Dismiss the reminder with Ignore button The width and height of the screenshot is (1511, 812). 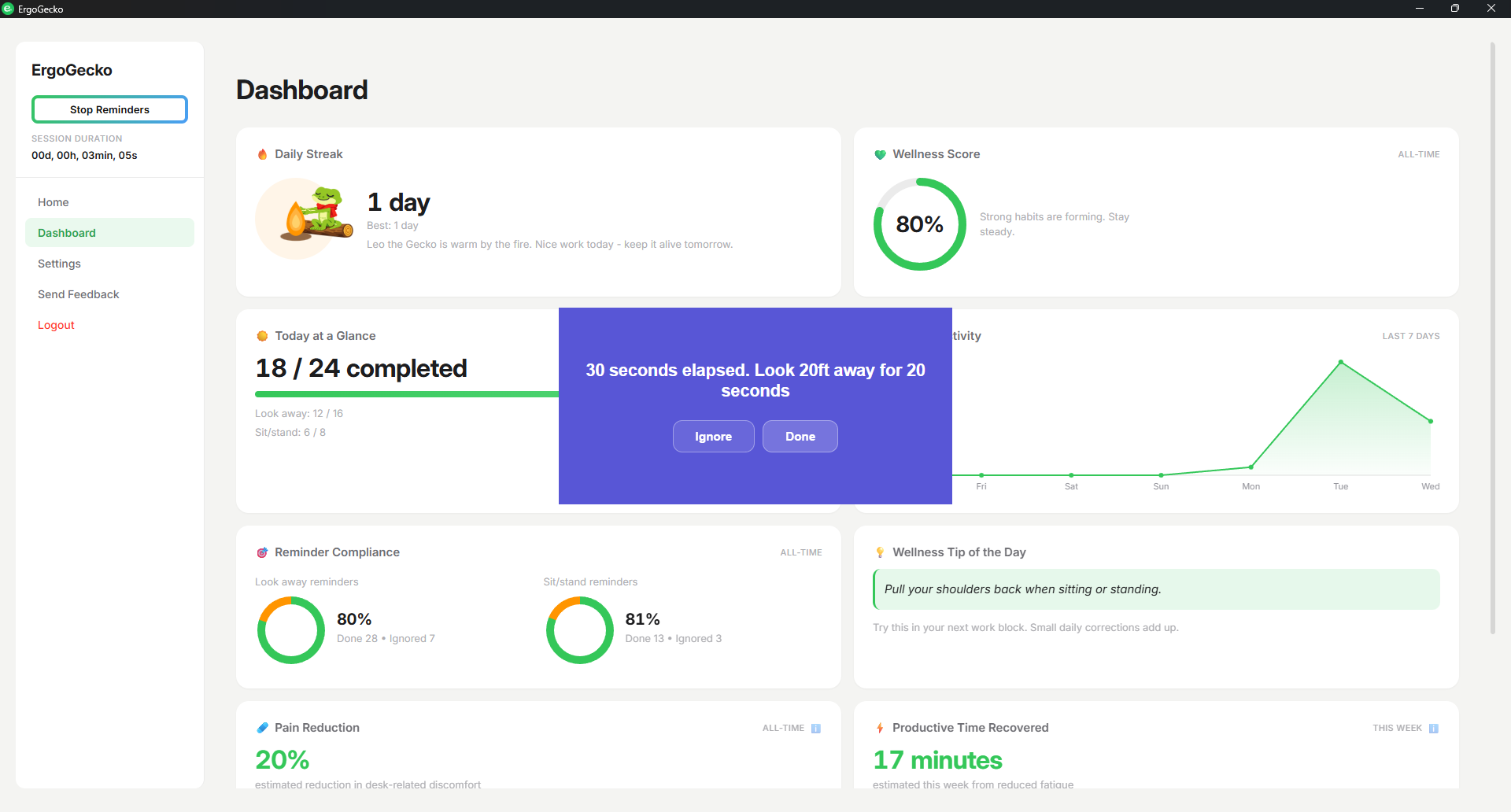point(713,437)
